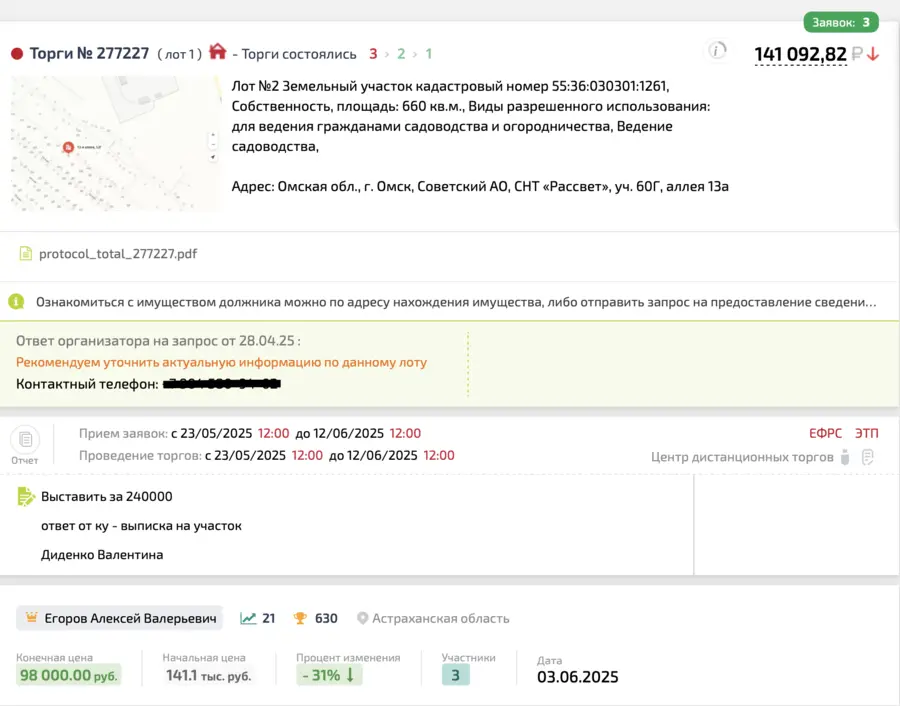Click the red down arrow next to the price
The height and width of the screenshot is (706, 900).
click(873, 54)
